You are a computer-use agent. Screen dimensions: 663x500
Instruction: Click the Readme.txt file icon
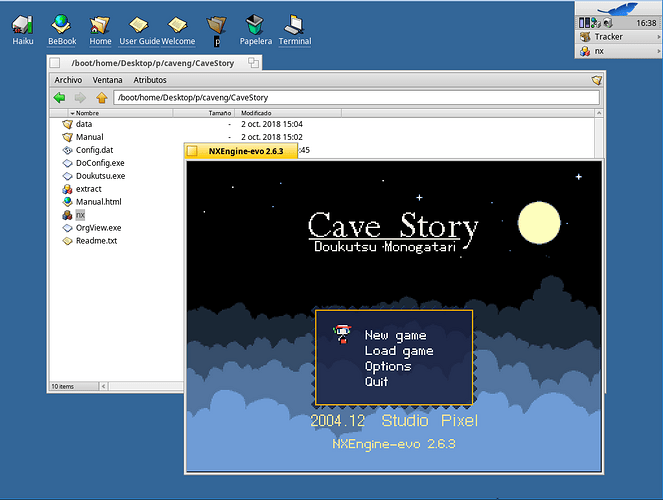[67, 241]
